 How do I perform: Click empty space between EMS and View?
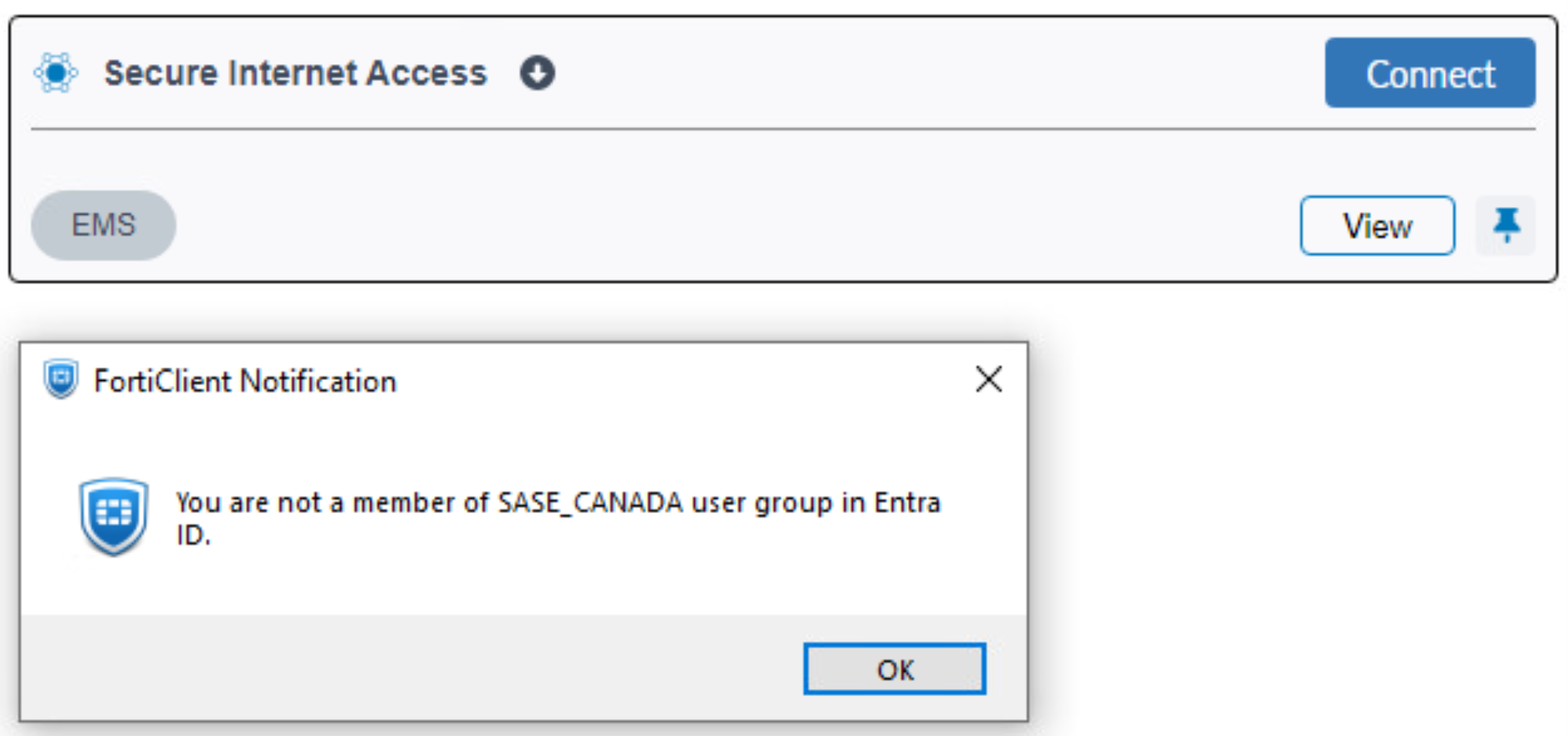pyautogui.click(x=737, y=225)
